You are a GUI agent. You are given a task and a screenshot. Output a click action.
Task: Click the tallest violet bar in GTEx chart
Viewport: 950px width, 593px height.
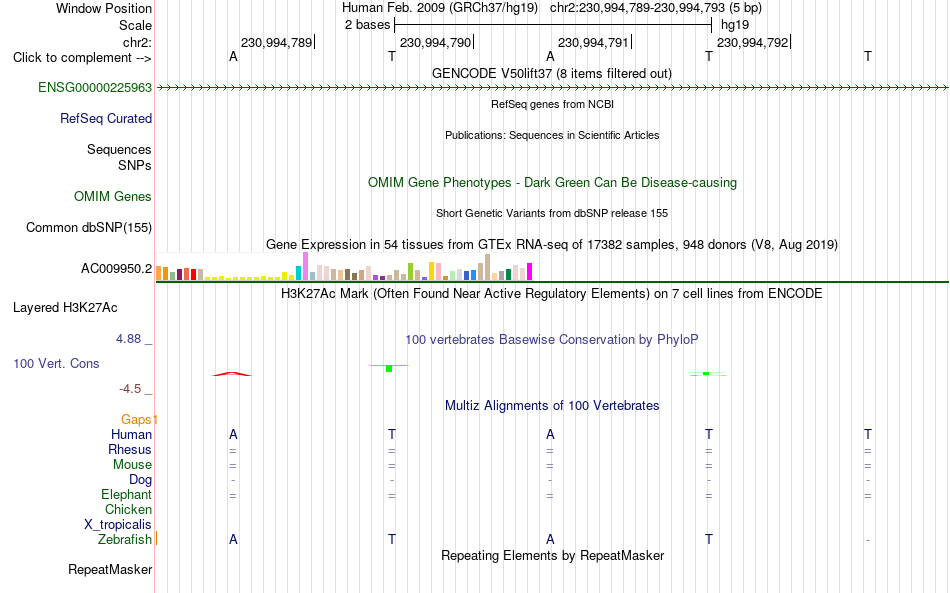(305, 266)
